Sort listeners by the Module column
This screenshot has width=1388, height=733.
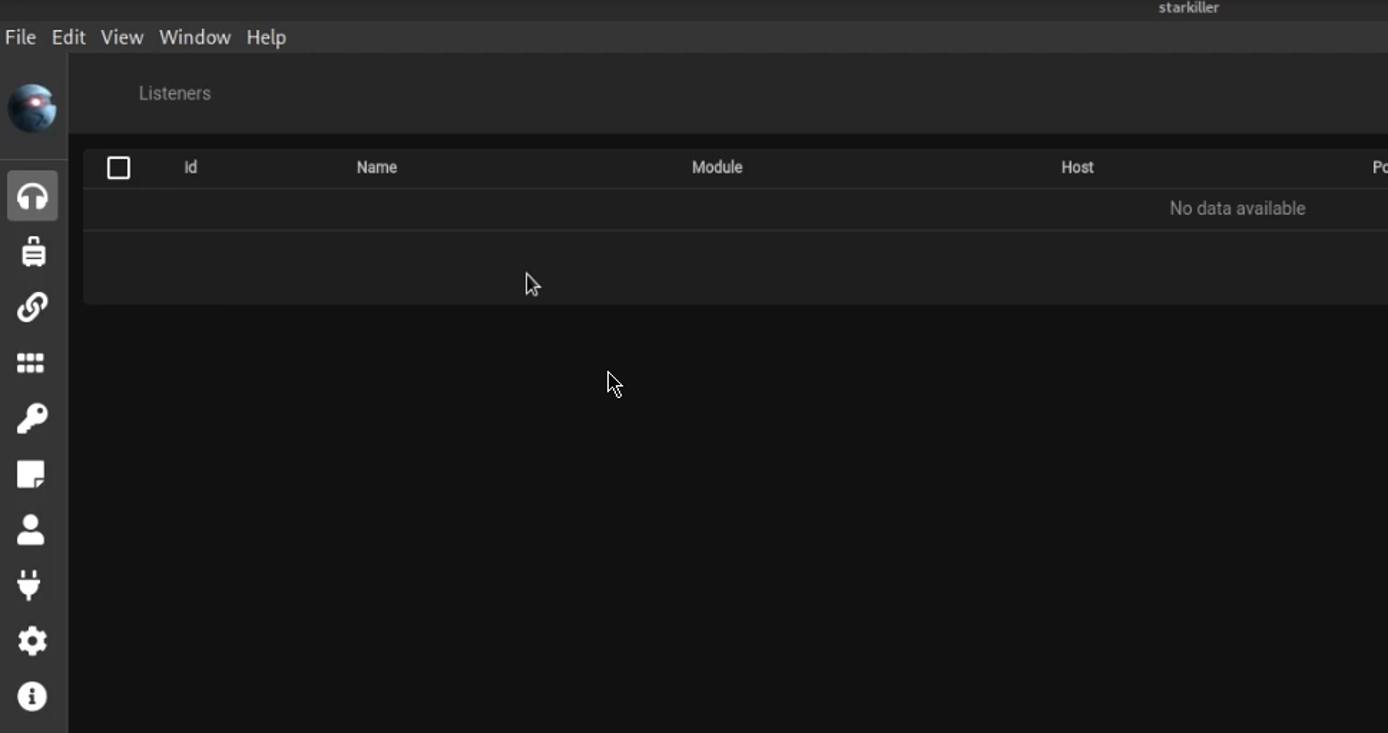point(717,167)
